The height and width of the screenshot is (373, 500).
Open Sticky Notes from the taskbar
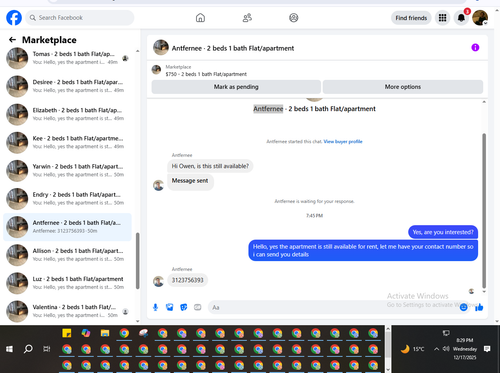click(67, 333)
